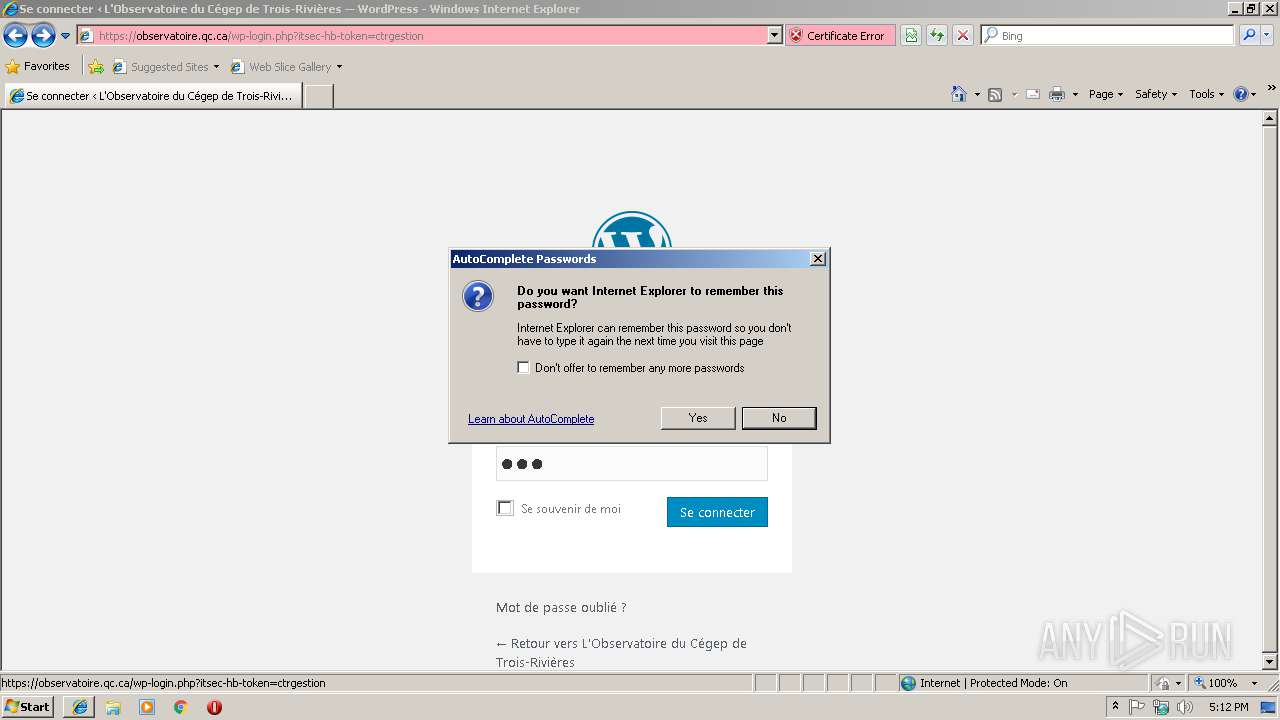Viewport: 1280px width, 720px height.
Task: Click the RSS Feeds icon
Action: [x=995, y=94]
